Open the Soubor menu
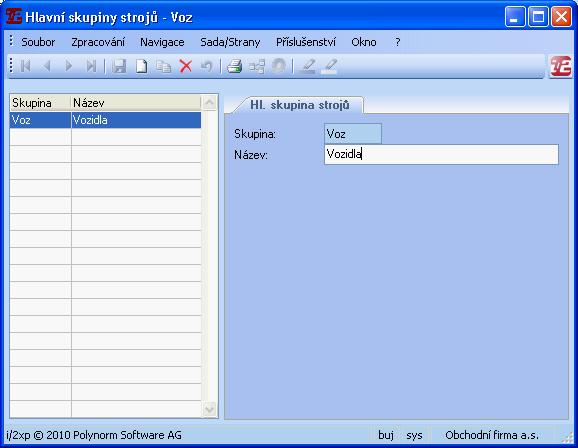Image resolution: width=578 pixels, height=448 pixels. click(38, 42)
